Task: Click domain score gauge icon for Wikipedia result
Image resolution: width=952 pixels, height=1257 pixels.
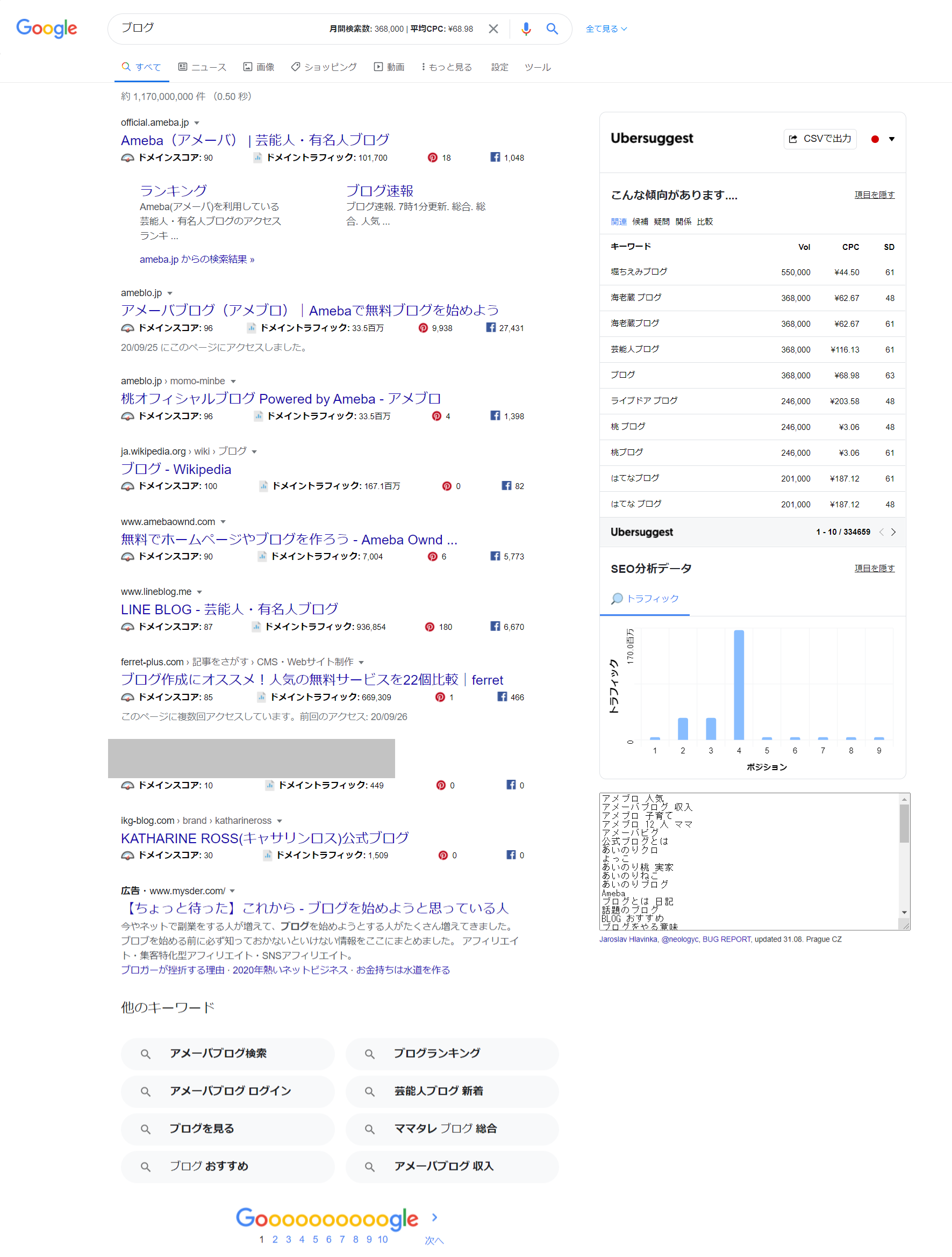Action: click(x=127, y=486)
